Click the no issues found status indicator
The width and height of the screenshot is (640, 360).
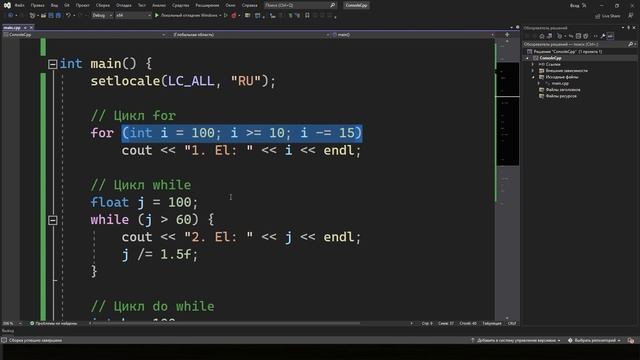(x=54, y=324)
